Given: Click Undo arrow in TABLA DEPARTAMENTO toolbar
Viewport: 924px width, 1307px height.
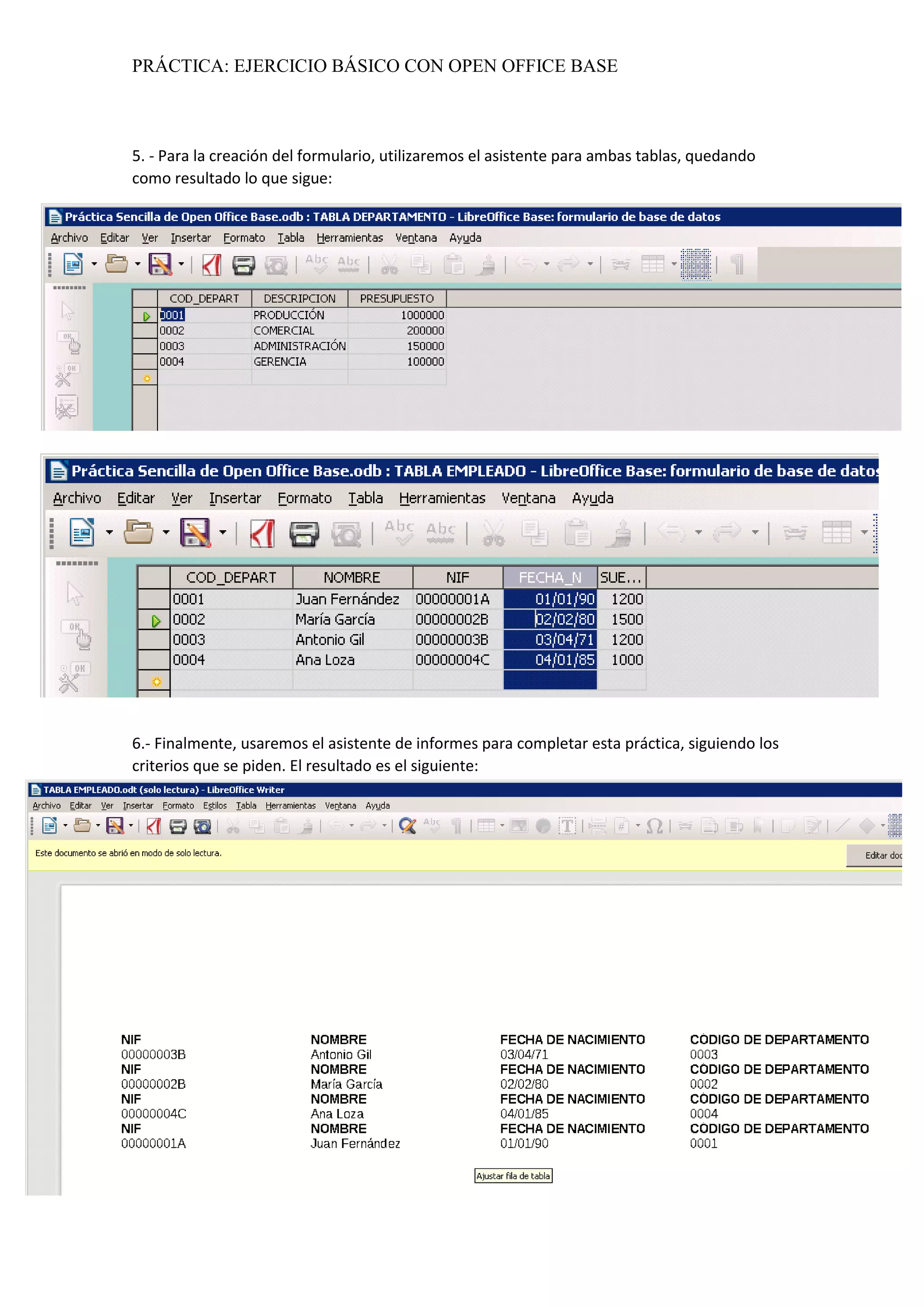Looking at the screenshot, I should pos(527,264).
